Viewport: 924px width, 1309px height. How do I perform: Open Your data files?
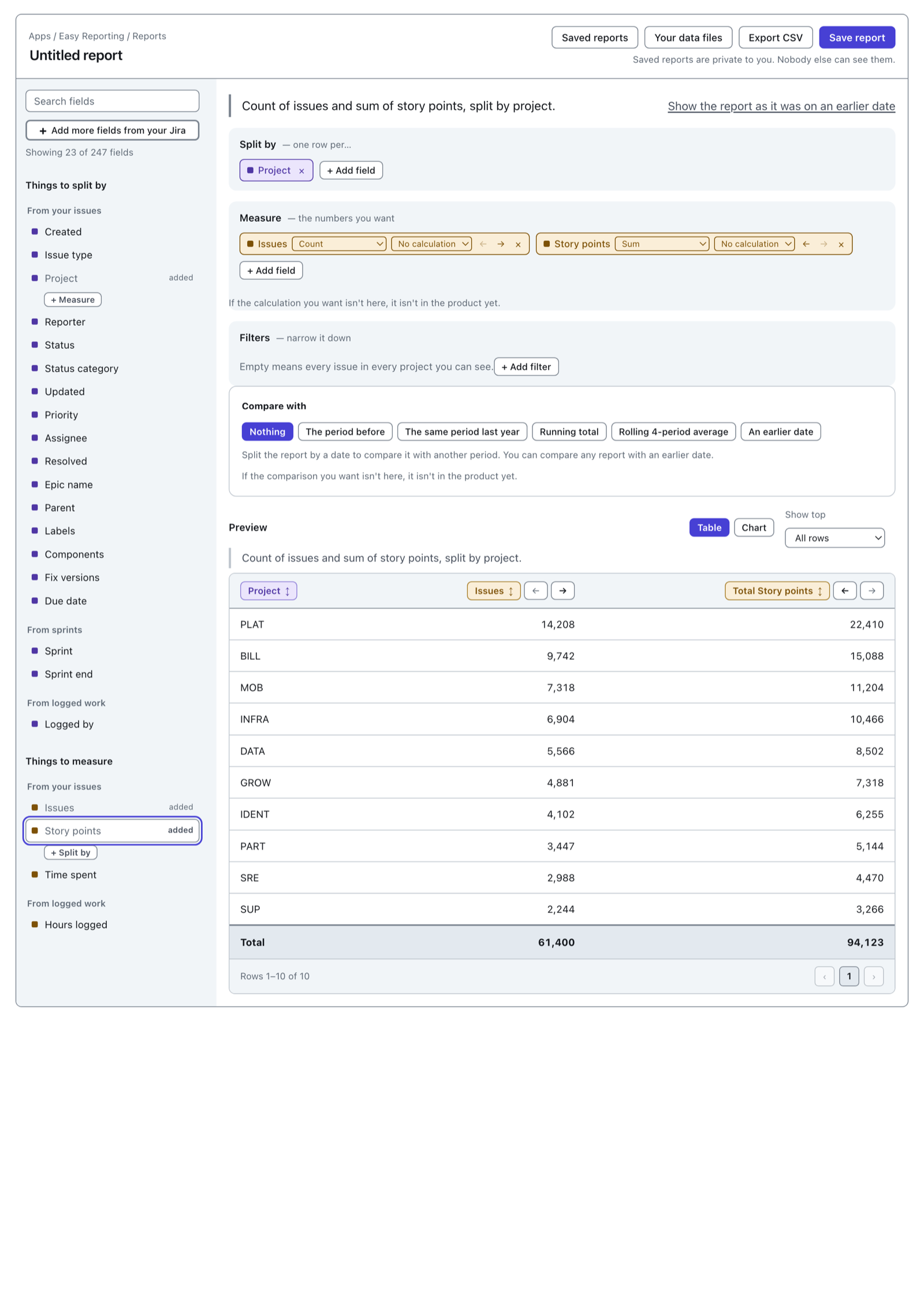(688, 38)
